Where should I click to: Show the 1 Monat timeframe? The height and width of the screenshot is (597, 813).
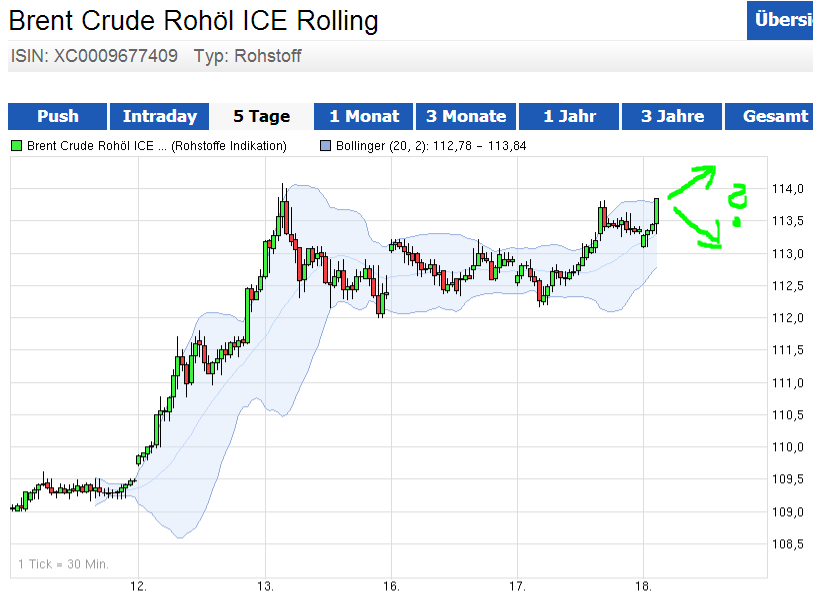tap(364, 116)
